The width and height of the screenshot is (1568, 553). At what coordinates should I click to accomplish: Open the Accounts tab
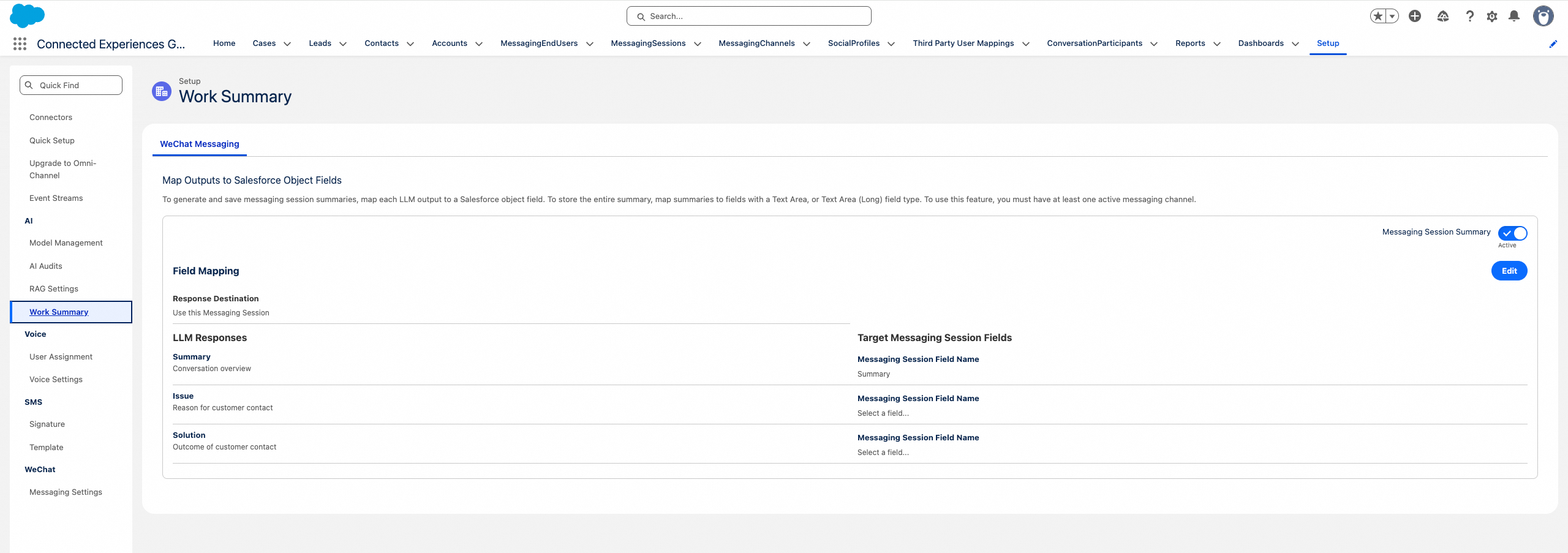tap(450, 43)
